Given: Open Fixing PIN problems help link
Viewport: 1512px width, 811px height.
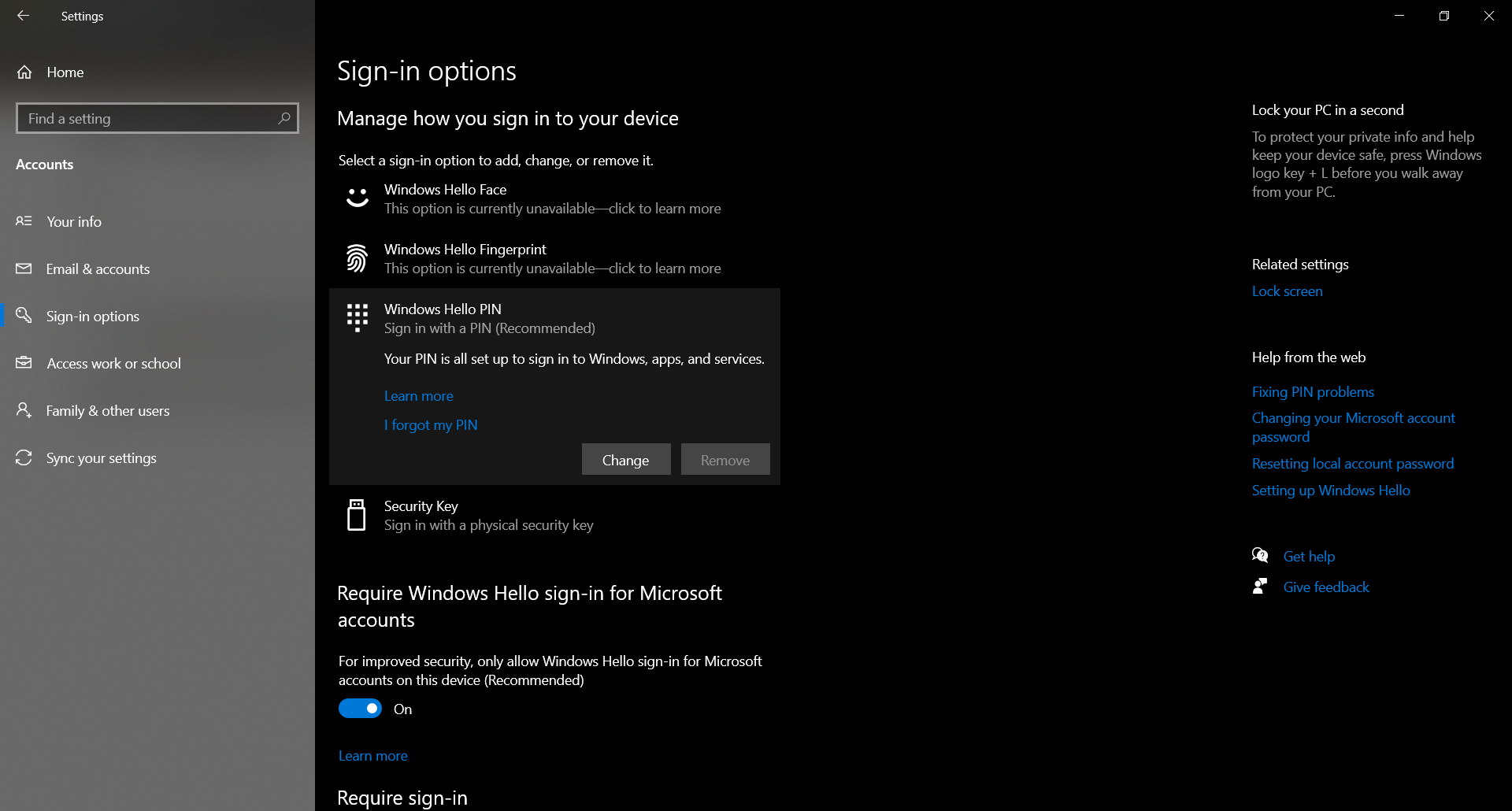Looking at the screenshot, I should [1313, 392].
